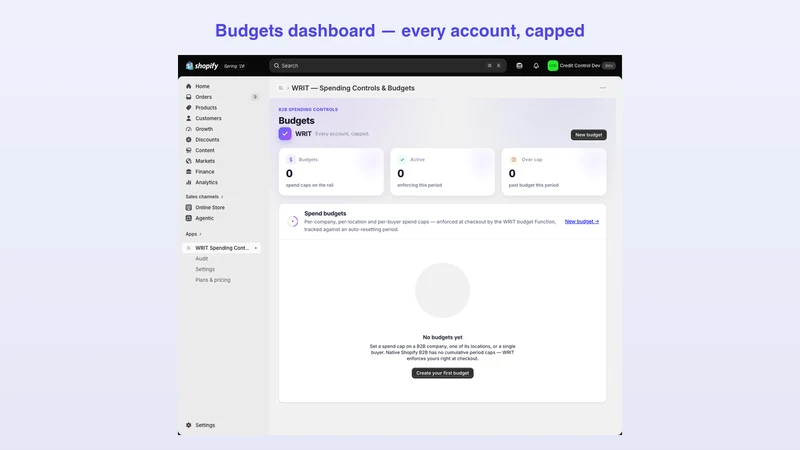Click 'spend caps on the rail' text
Image resolution: width=800 pixels, height=450 pixels.
(x=310, y=185)
